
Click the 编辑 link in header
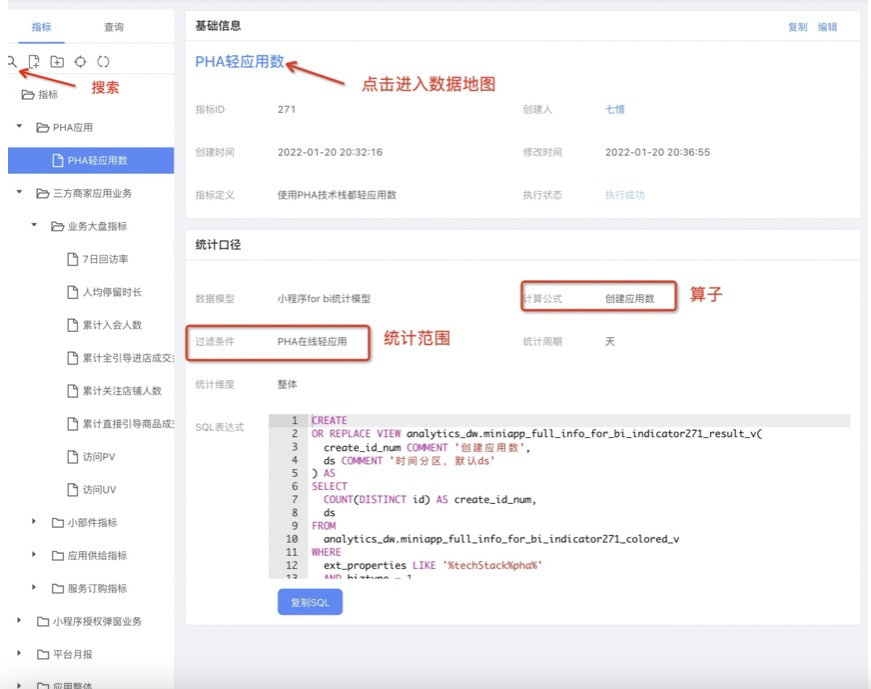click(828, 27)
